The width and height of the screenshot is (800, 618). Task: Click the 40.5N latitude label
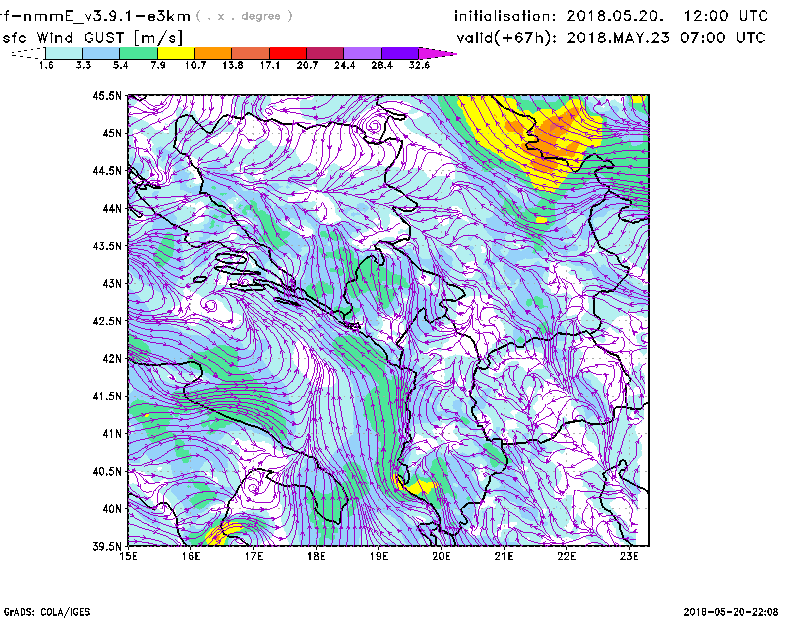107,471
